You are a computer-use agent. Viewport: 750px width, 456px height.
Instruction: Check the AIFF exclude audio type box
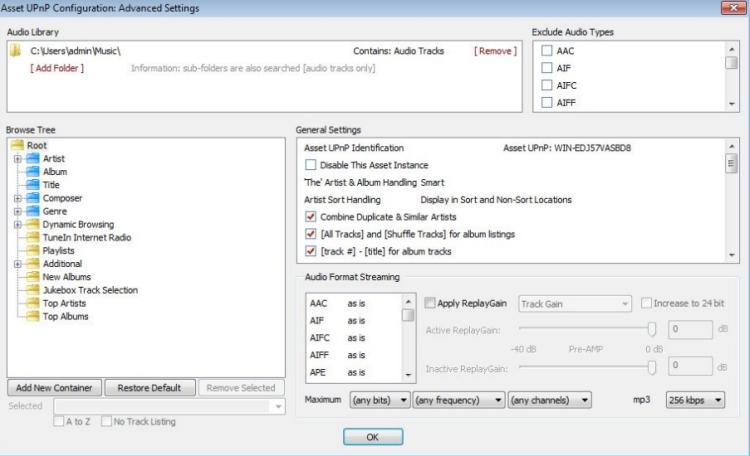point(547,102)
